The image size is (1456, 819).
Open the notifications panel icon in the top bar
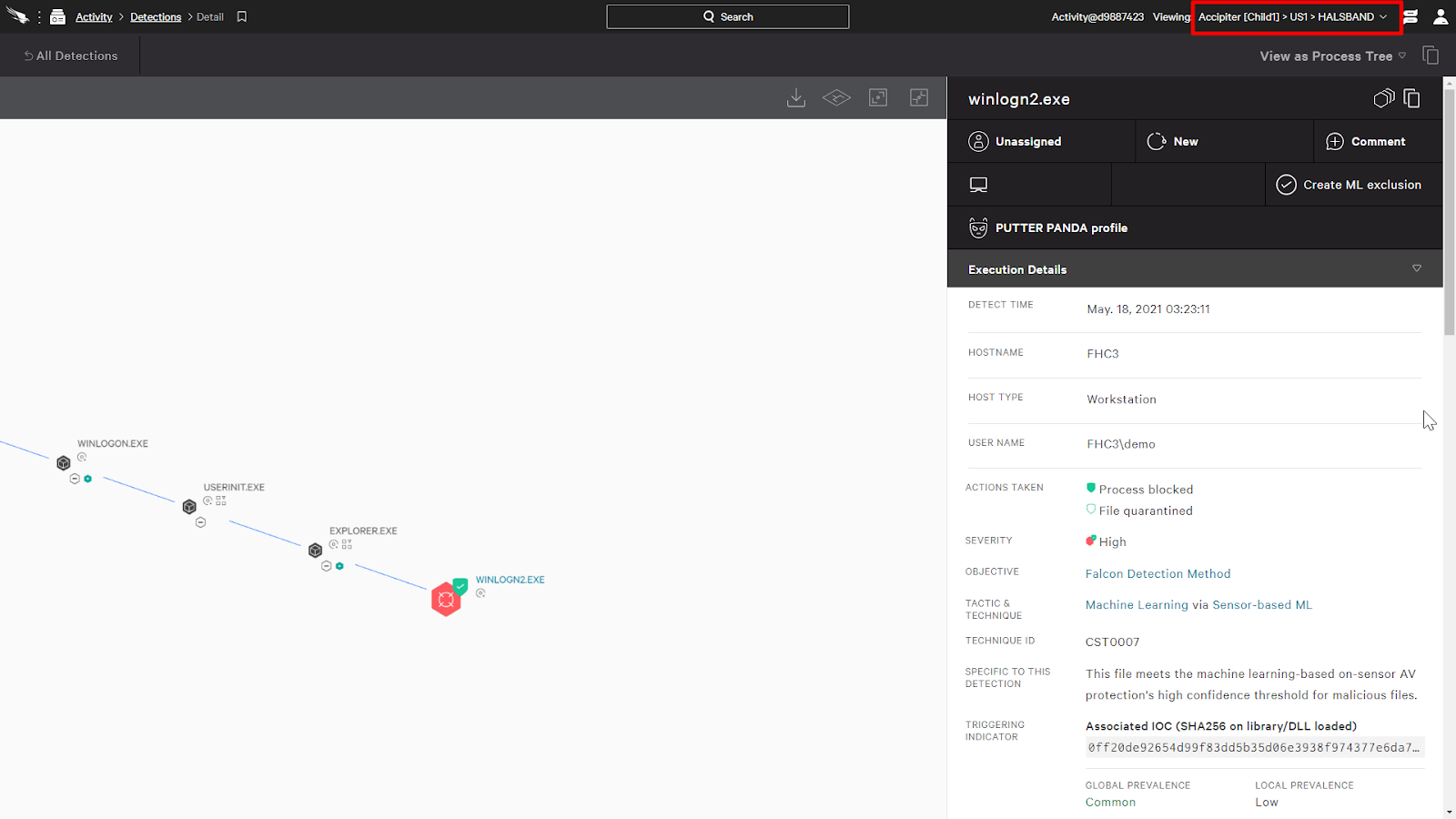click(x=1410, y=16)
